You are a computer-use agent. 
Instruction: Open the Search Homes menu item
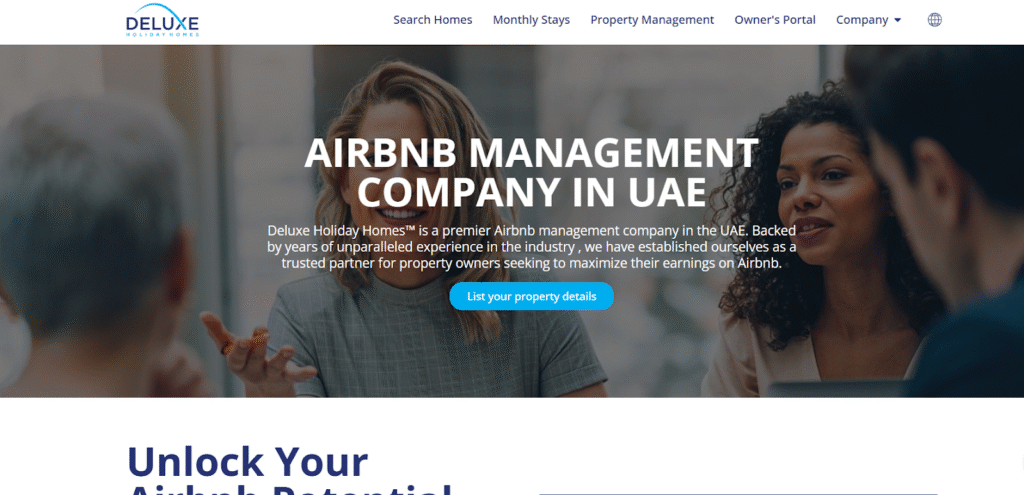432,20
